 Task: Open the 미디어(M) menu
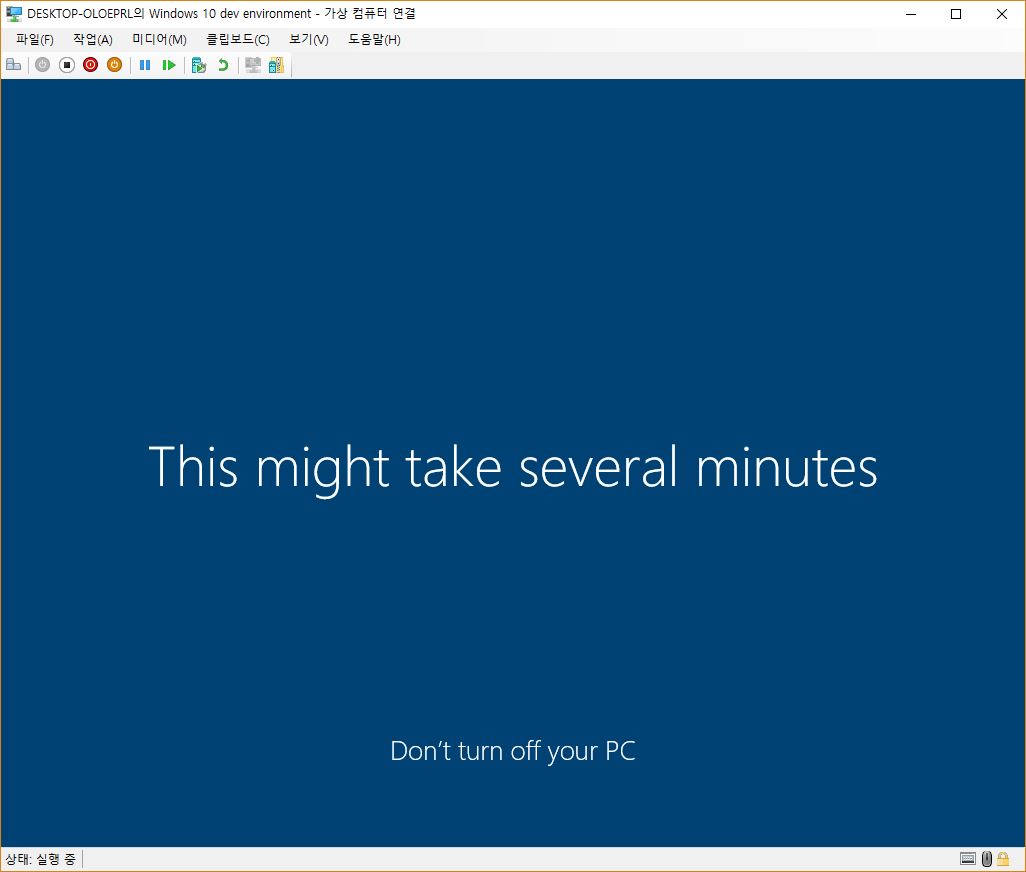tap(160, 39)
